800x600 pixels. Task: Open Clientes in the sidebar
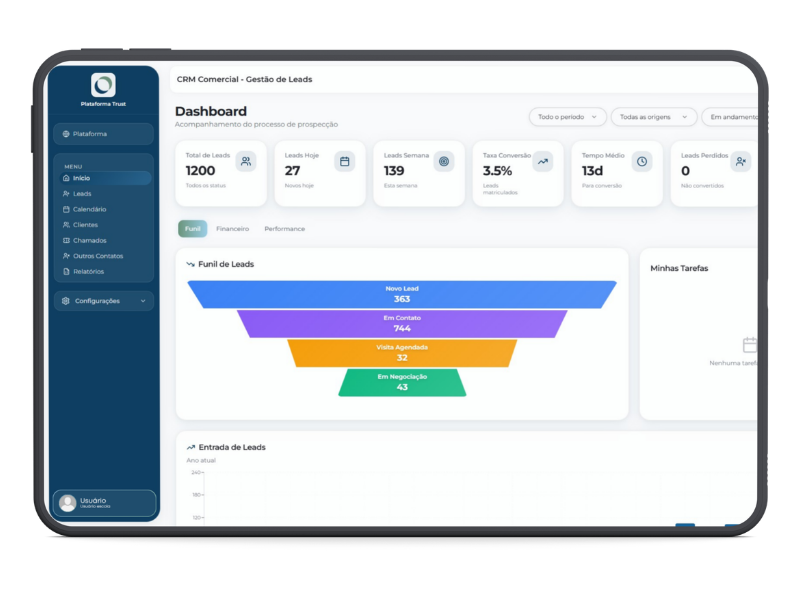105,225
